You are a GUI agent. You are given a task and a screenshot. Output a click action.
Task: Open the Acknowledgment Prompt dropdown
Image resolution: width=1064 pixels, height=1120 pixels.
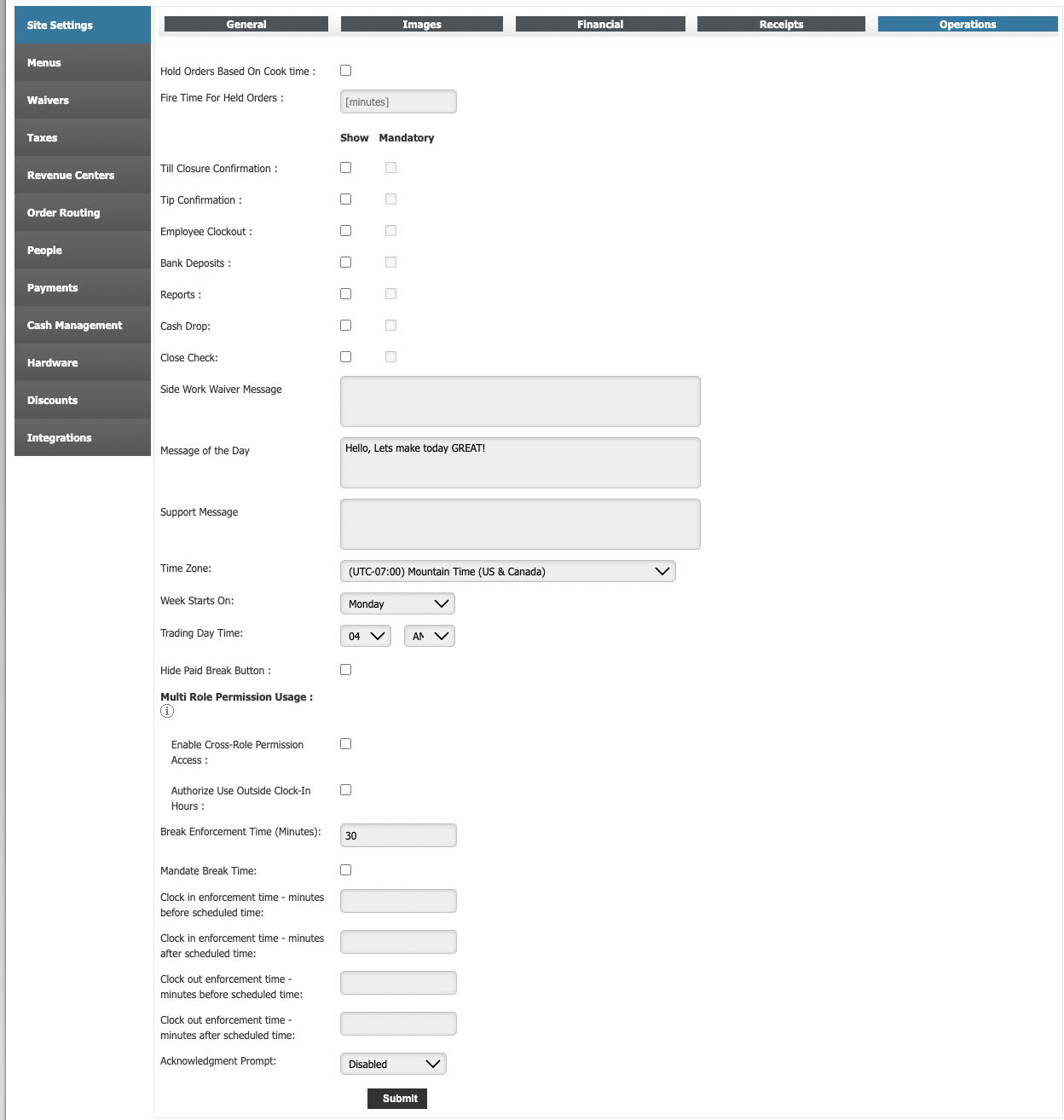tap(393, 1064)
